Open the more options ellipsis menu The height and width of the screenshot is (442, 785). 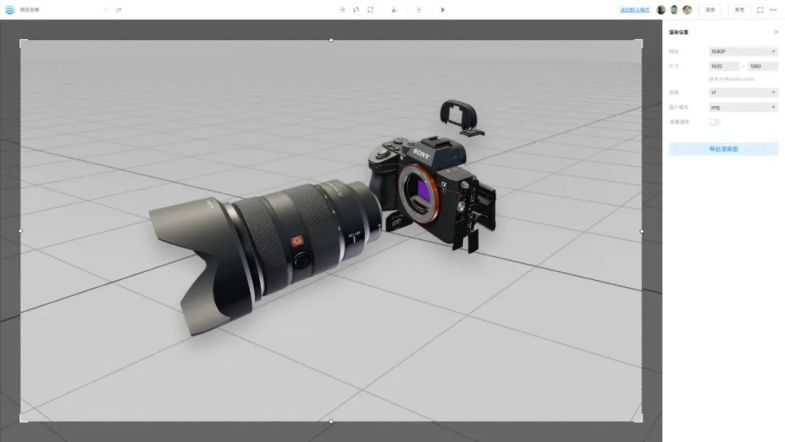[x=773, y=10]
